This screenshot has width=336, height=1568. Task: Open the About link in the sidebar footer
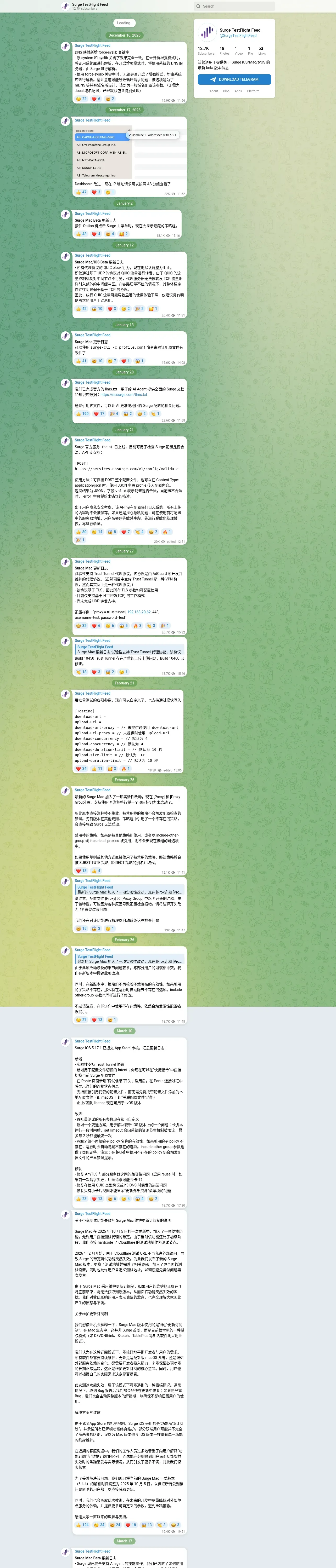point(214,91)
